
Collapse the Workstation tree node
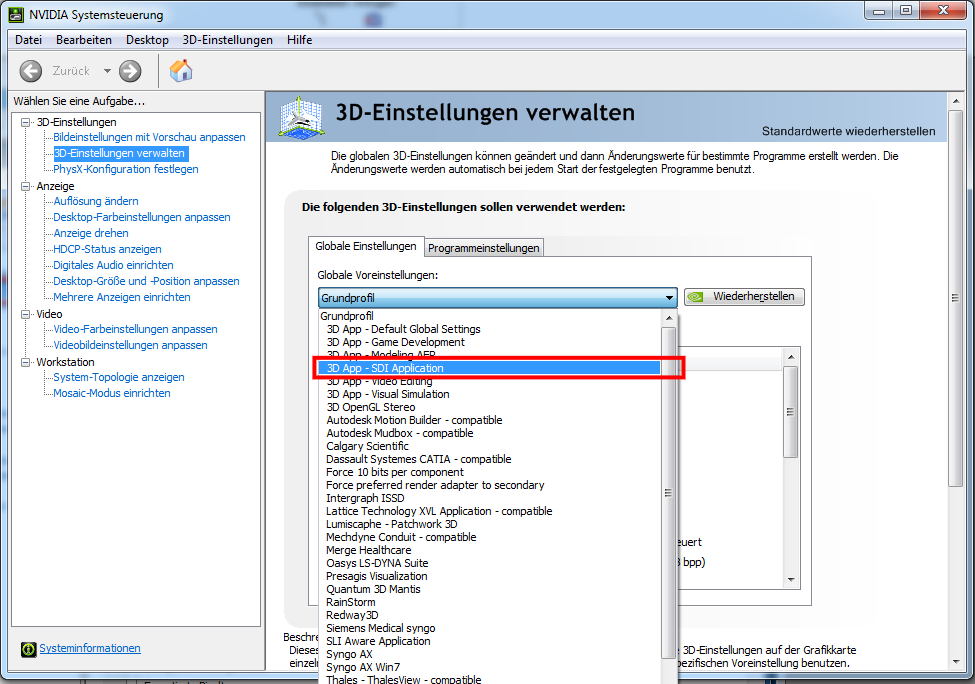coord(25,362)
